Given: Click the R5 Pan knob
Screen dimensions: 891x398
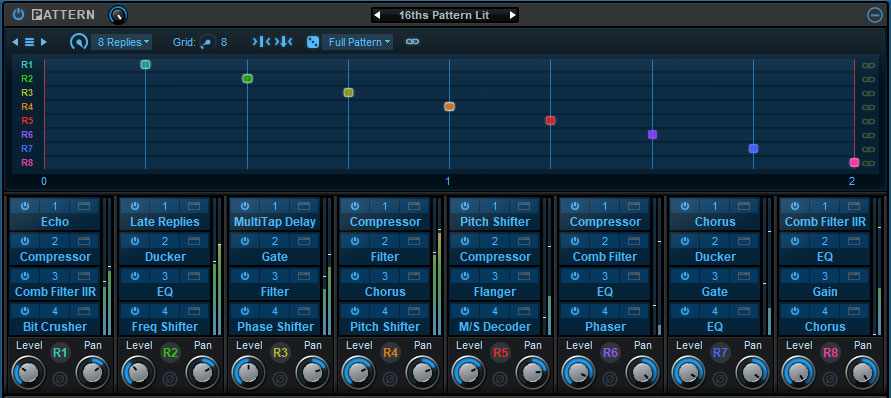Looking at the screenshot, I should point(532,373).
